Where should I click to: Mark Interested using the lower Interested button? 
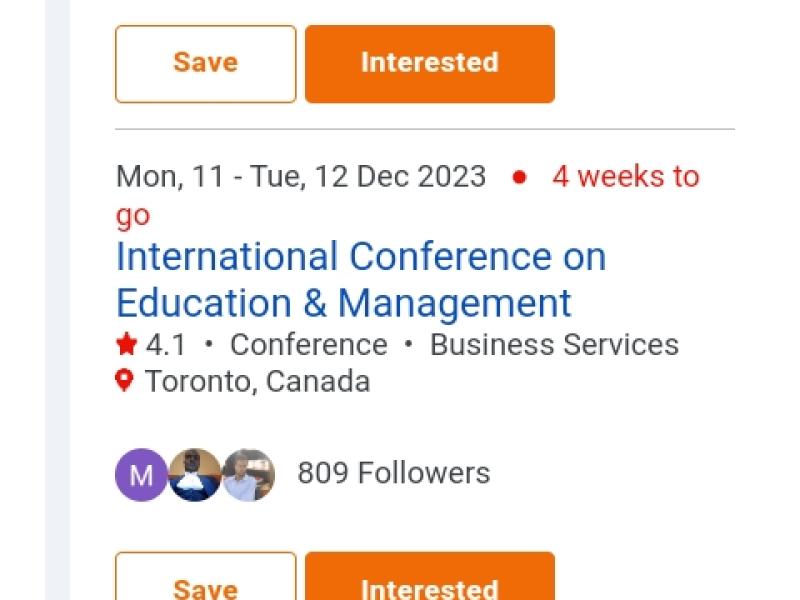click(429, 579)
